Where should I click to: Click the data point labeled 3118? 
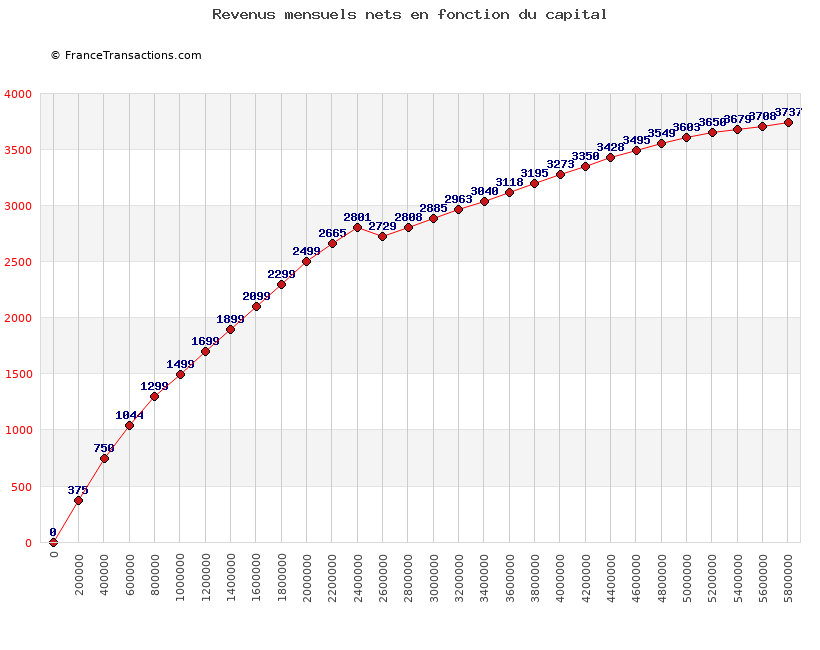click(509, 193)
